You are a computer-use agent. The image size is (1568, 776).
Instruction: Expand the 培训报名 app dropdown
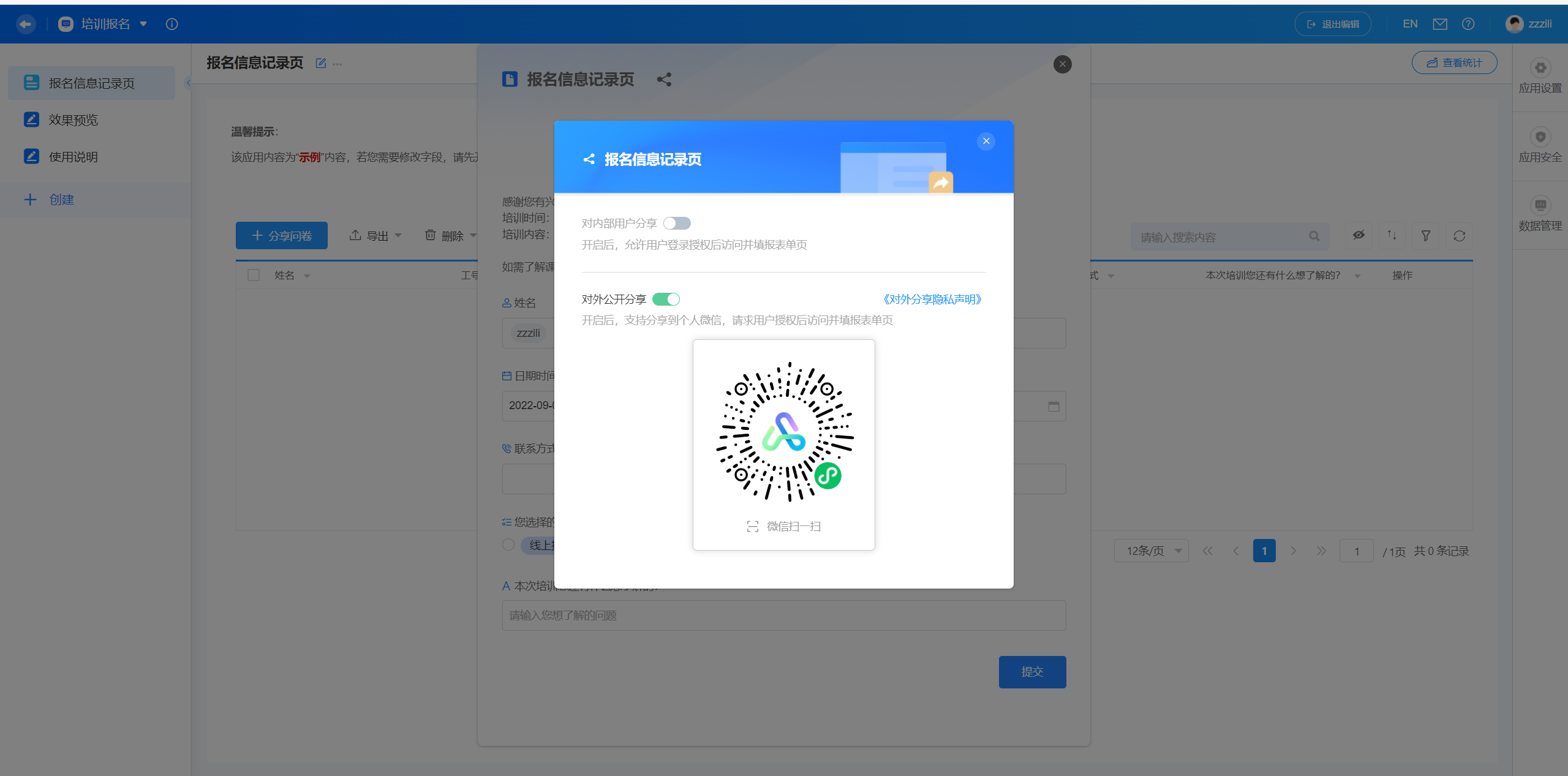pos(143,24)
